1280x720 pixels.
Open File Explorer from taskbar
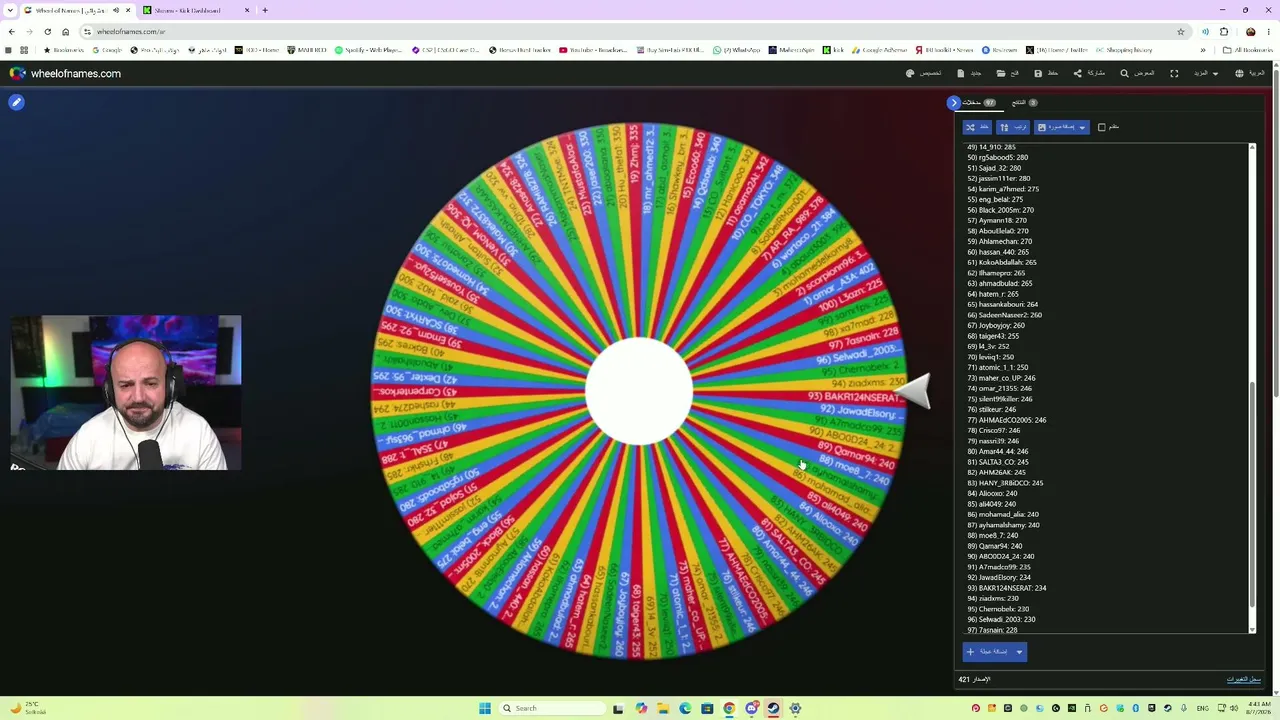(663, 708)
